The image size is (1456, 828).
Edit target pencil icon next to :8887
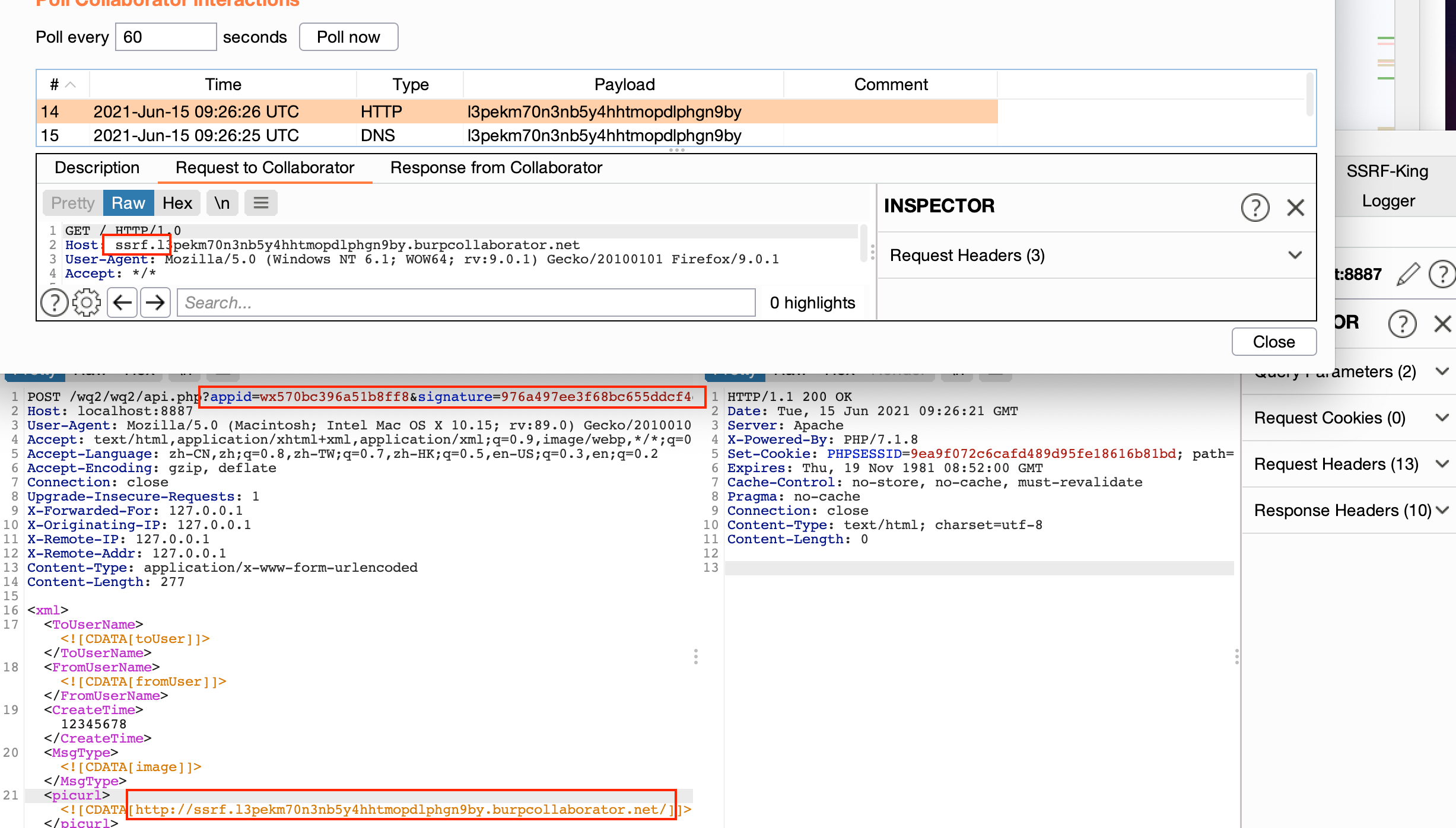tap(1408, 274)
